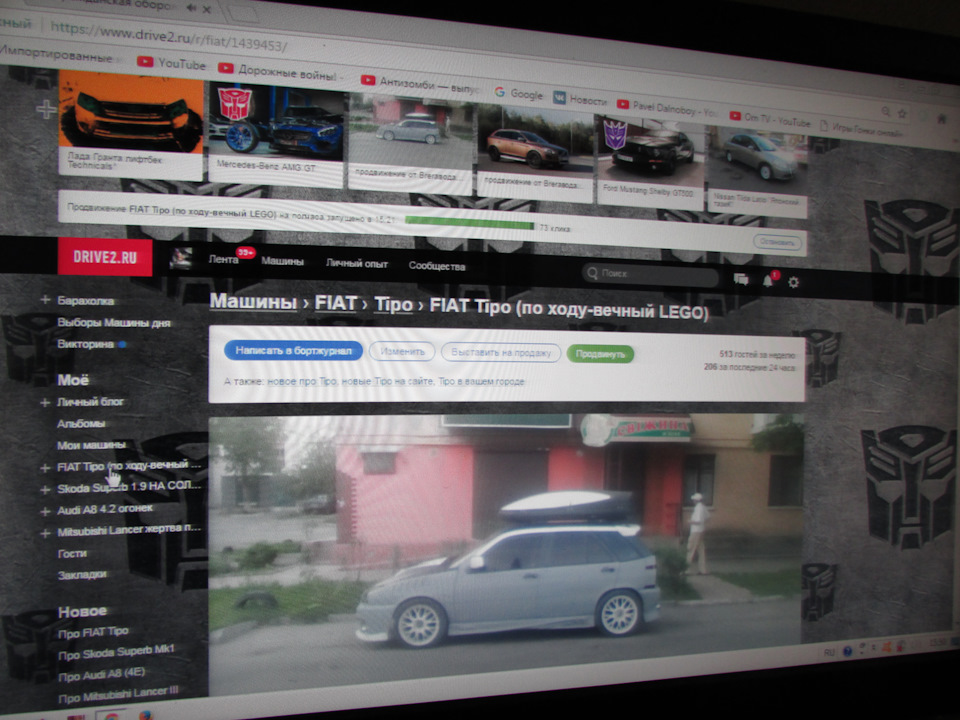
Task: Open the Лента menu item
Action: pos(223,260)
